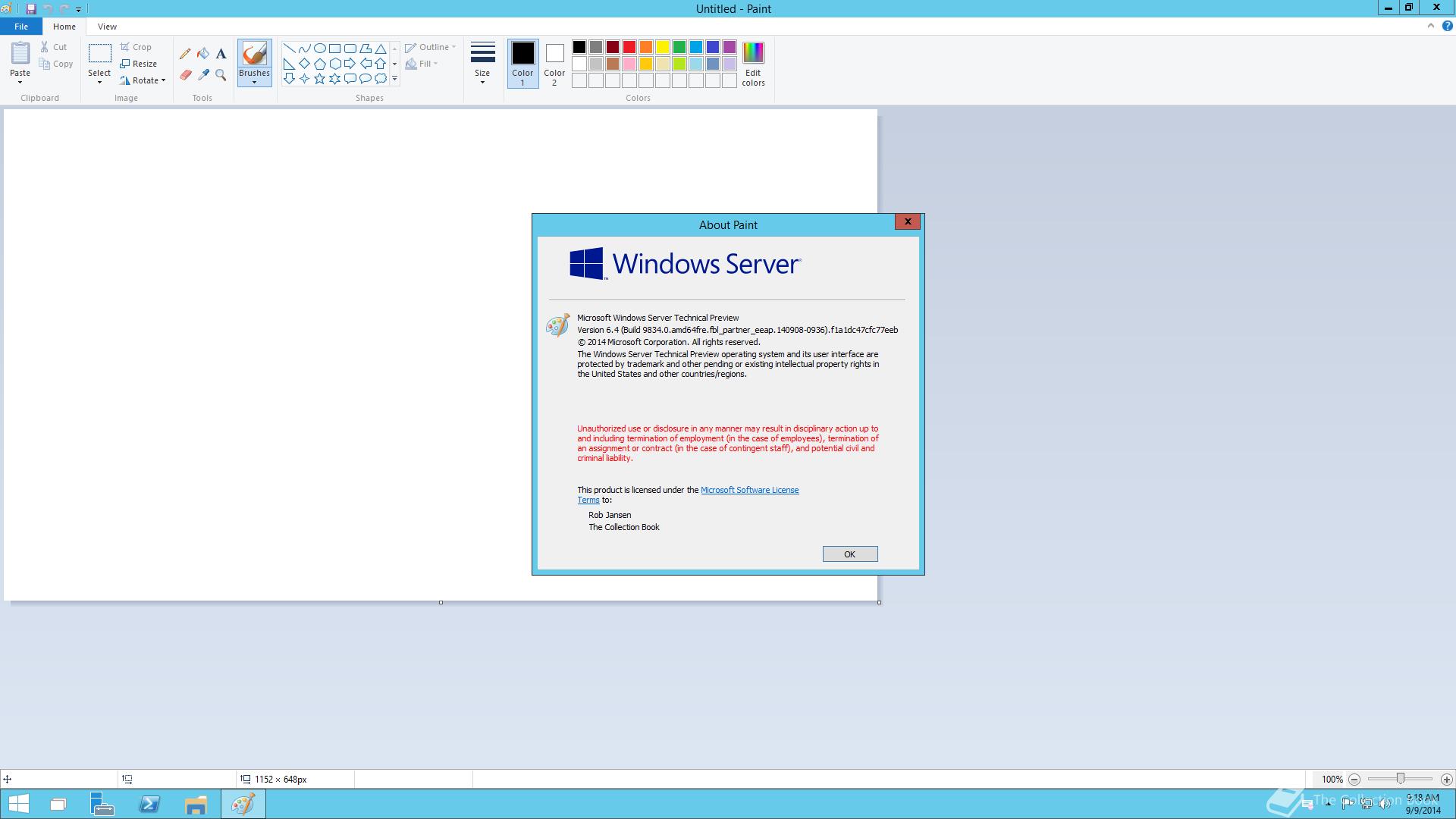This screenshot has height=819, width=1456.
Task: Choose the Up arrow shape
Action: tap(380, 64)
